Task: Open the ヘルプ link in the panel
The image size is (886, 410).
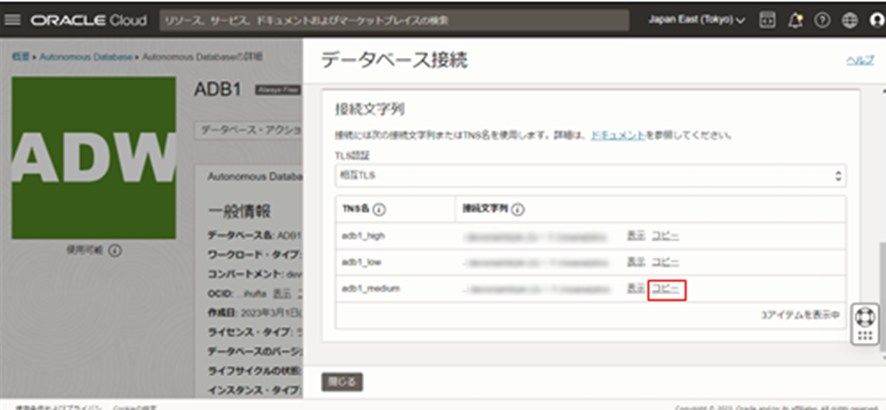Action: click(x=860, y=61)
